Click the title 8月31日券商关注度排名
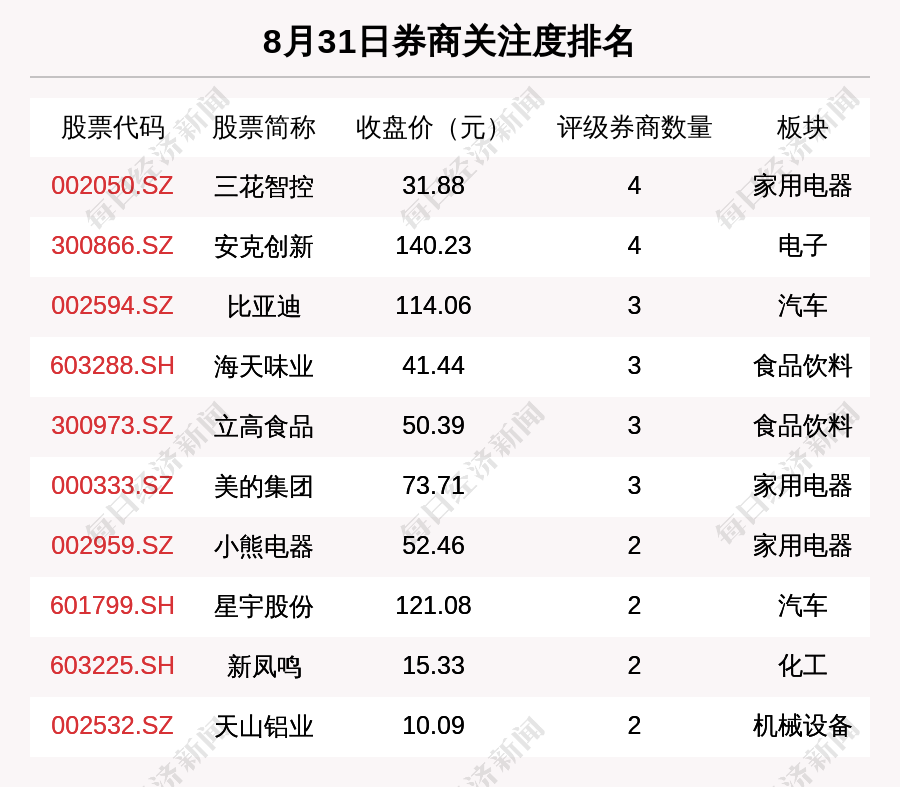Screen dimensions: 900x787 [448, 42]
